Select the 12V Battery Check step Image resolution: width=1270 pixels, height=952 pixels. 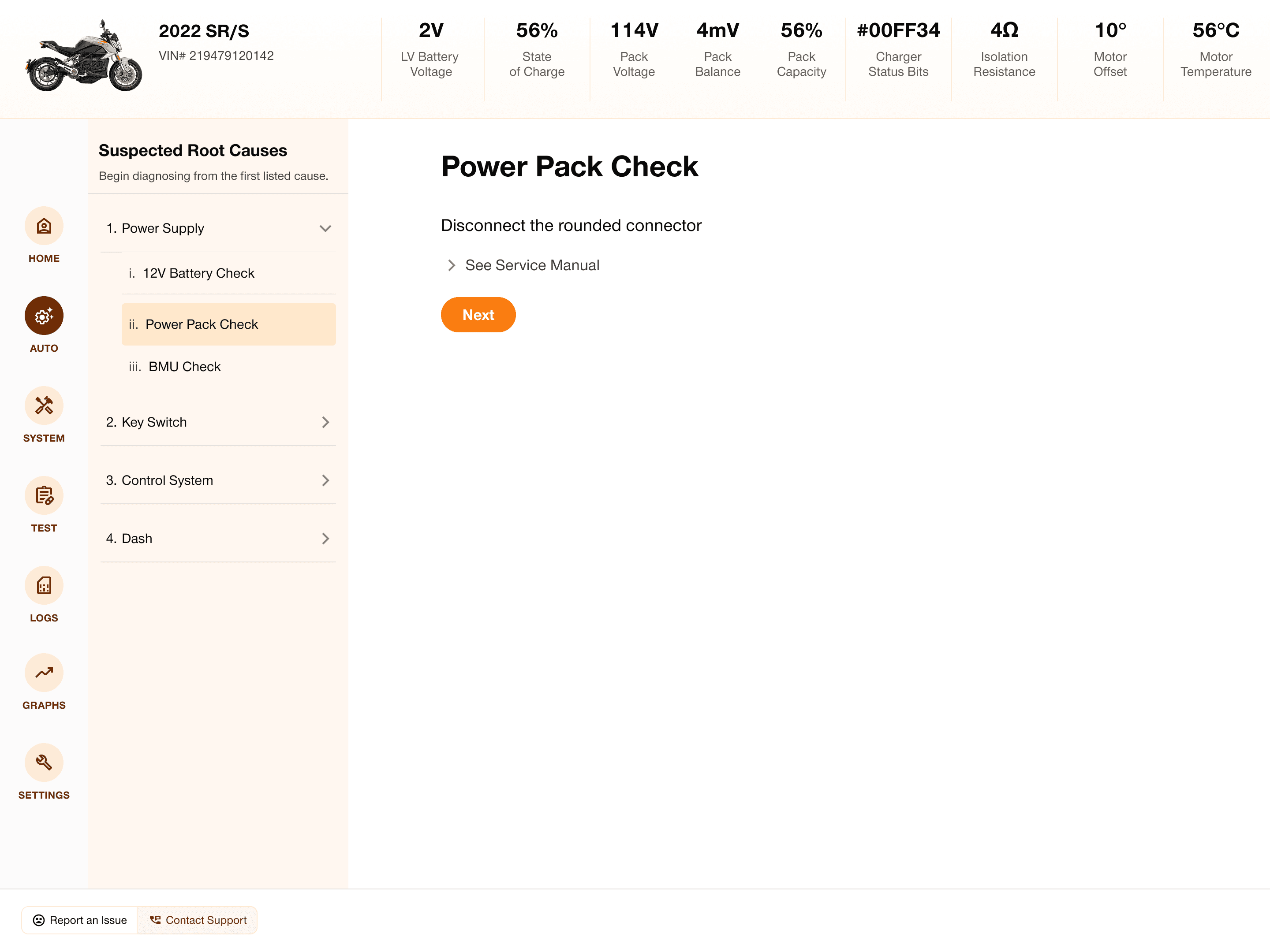(x=198, y=273)
